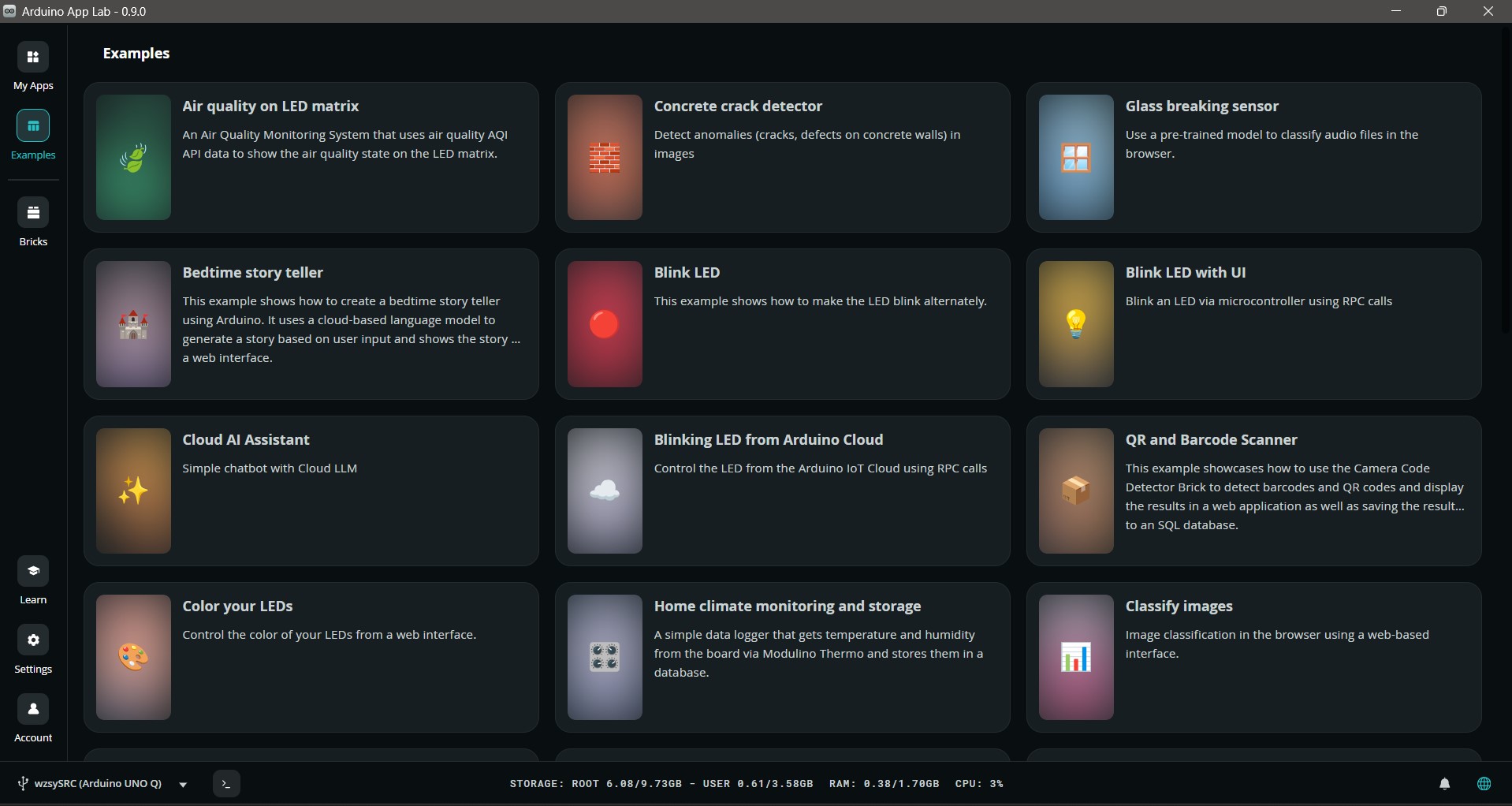
Task: Click the STORAGE usage status text
Action: pyautogui.click(x=661, y=784)
